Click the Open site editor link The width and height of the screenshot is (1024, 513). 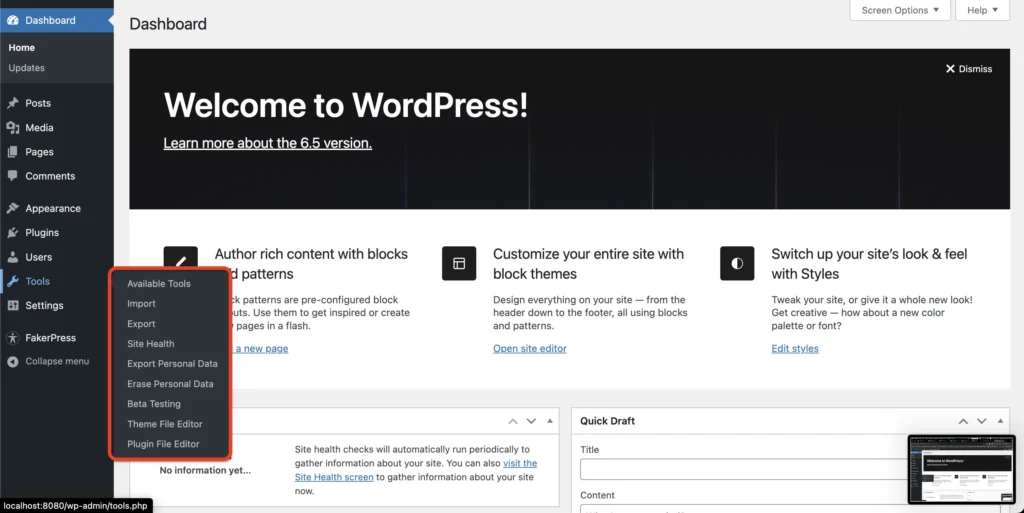[x=529, y=349]
